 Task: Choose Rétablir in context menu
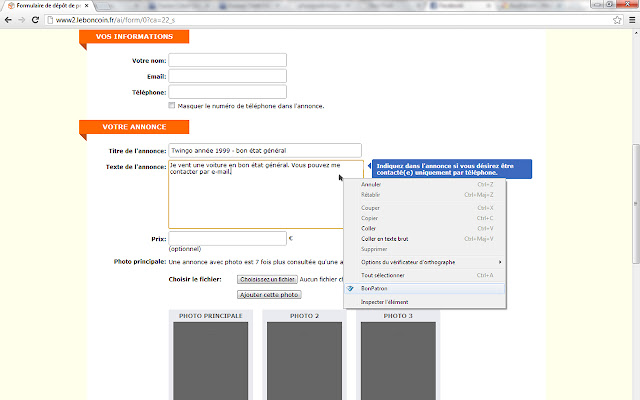(424, 195)
